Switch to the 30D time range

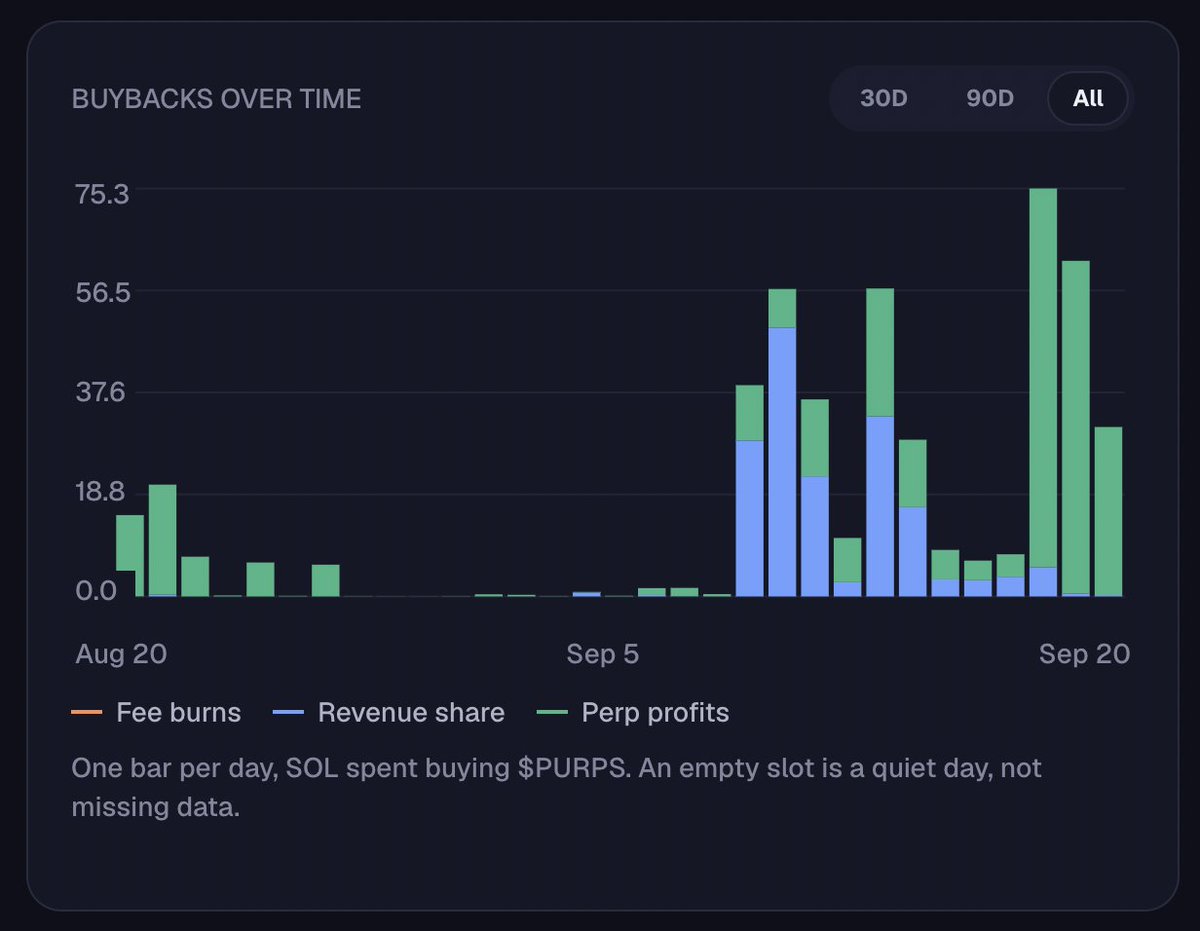pos(883,99)
